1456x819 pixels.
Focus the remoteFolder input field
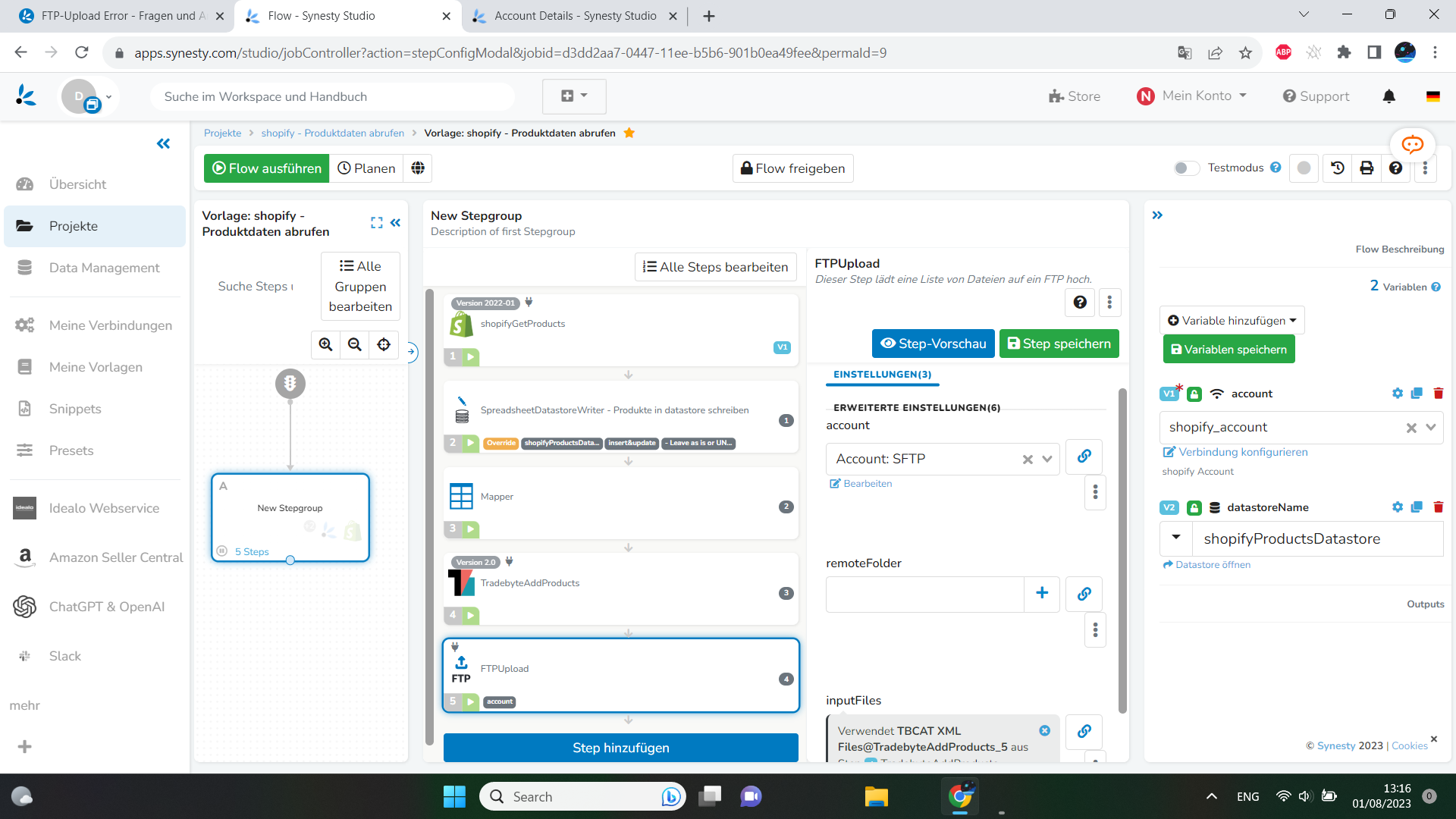[924, 594]
